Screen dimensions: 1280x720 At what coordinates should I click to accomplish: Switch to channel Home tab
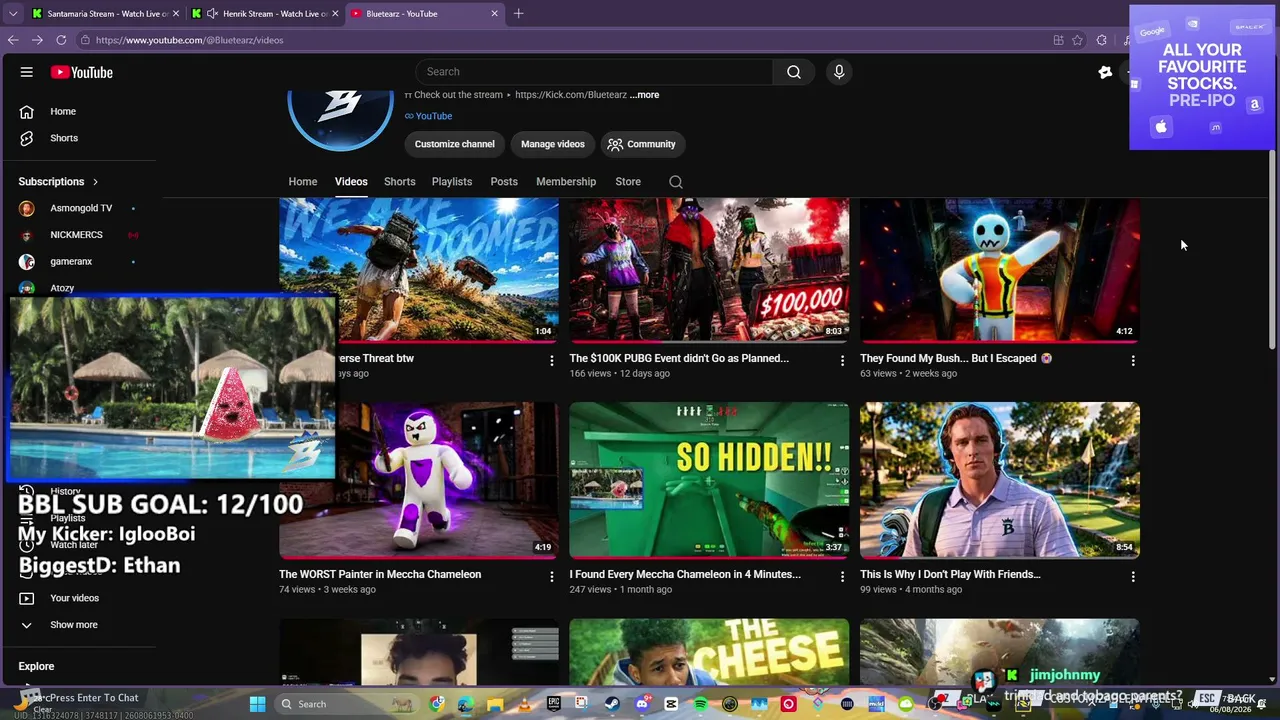[303, 182]
